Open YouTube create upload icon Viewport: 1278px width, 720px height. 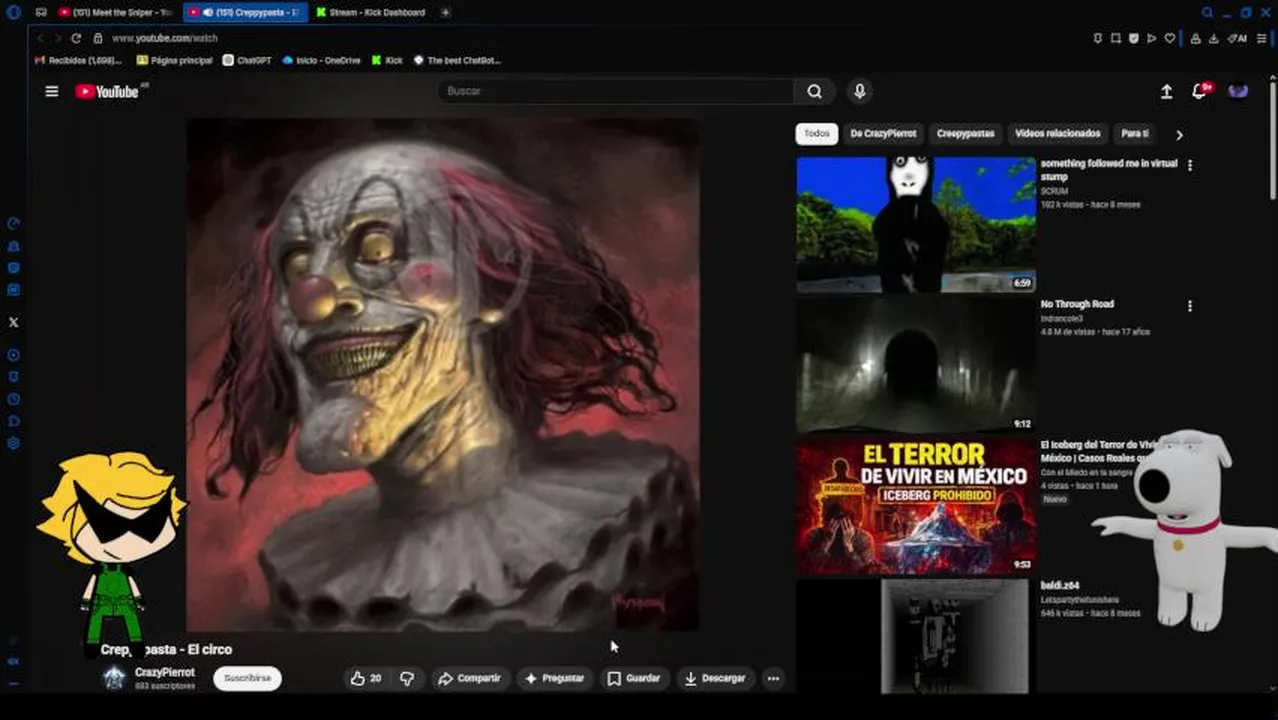[1166, 91]
